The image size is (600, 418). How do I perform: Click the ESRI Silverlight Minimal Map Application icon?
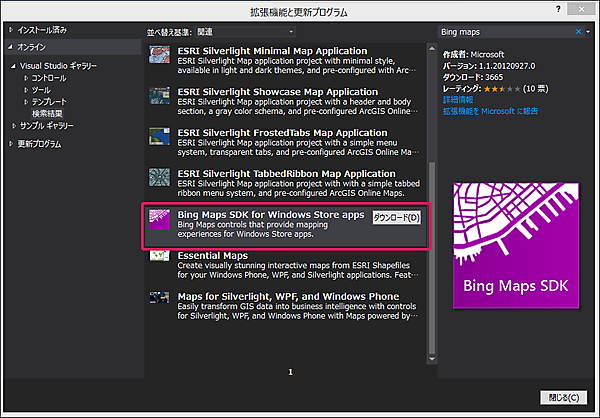(160, 56)
